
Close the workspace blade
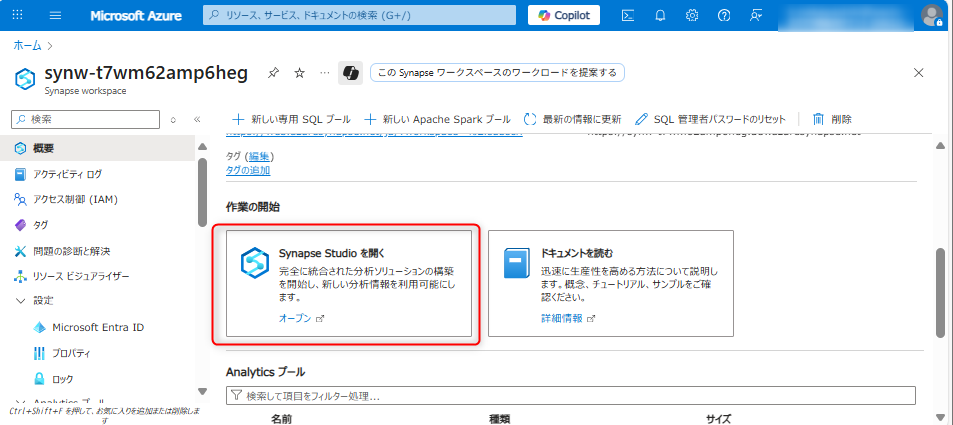919,73
